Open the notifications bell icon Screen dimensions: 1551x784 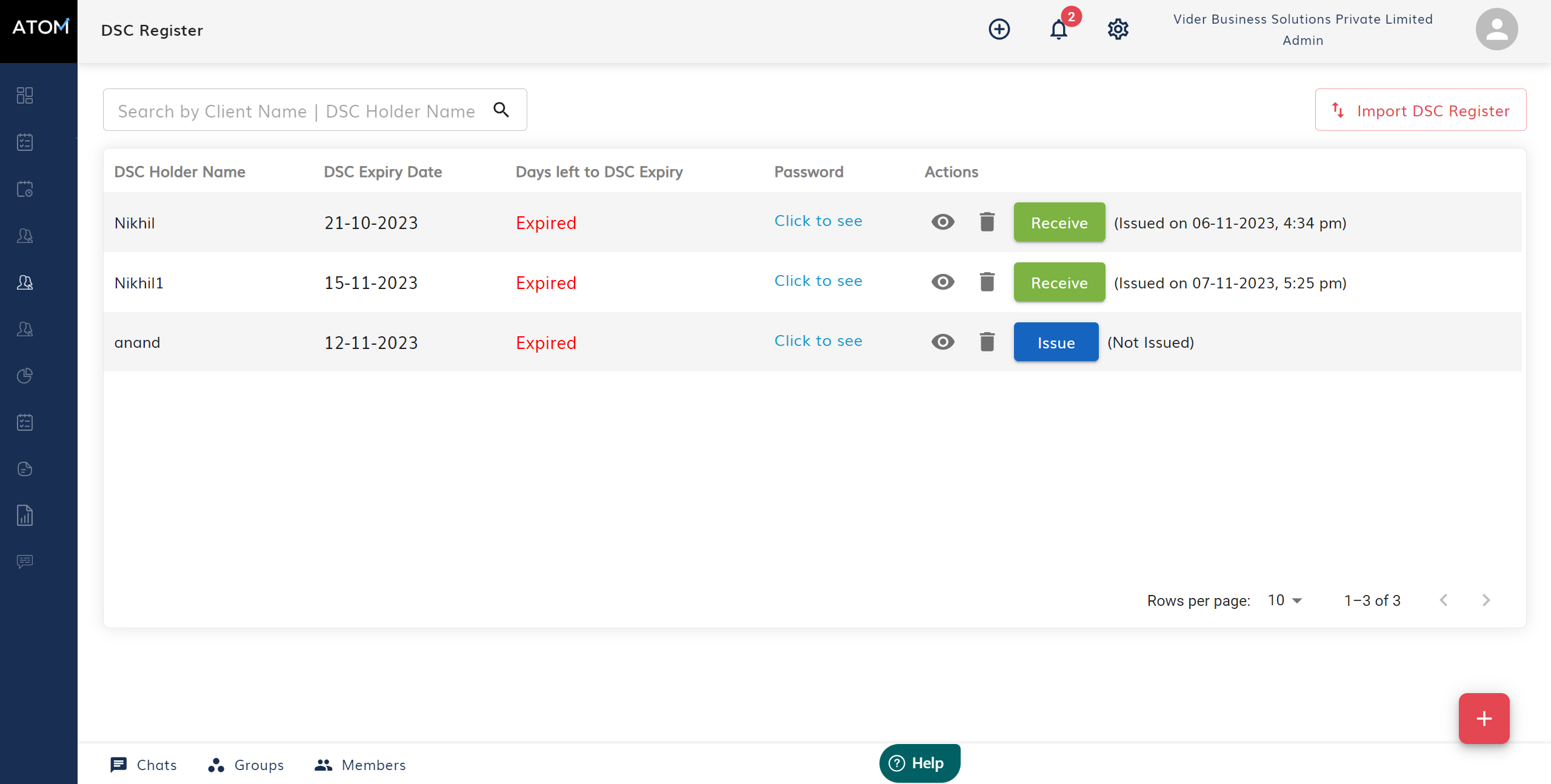(x=1058, y=29)
